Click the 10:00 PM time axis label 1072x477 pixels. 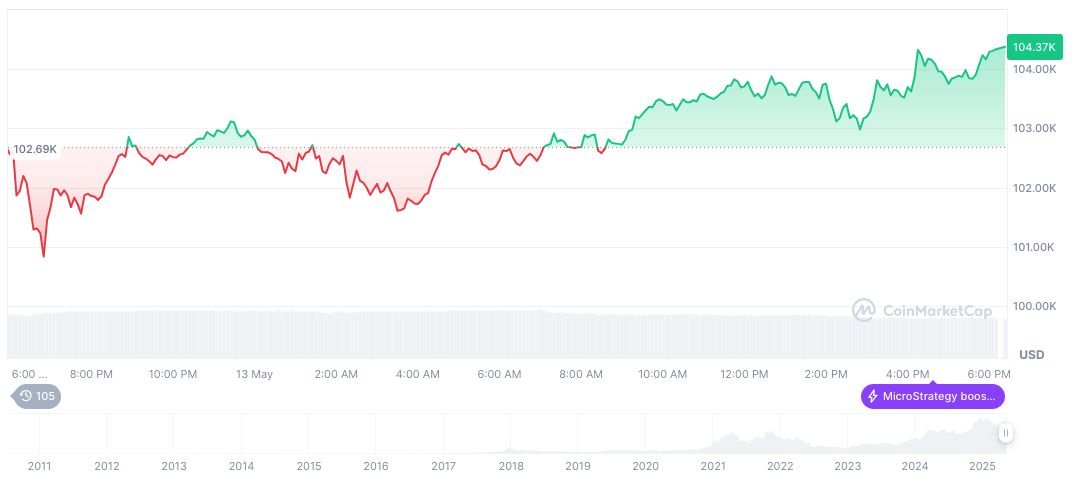click(x=173, y=374)
